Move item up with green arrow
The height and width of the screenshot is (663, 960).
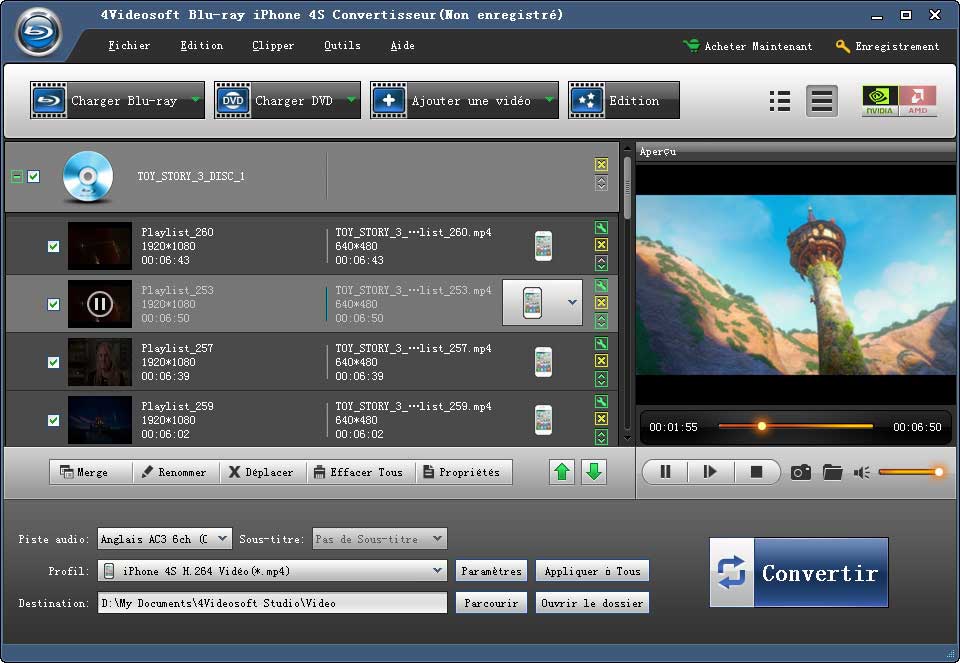pyautogui.click(x=562, y=472)
